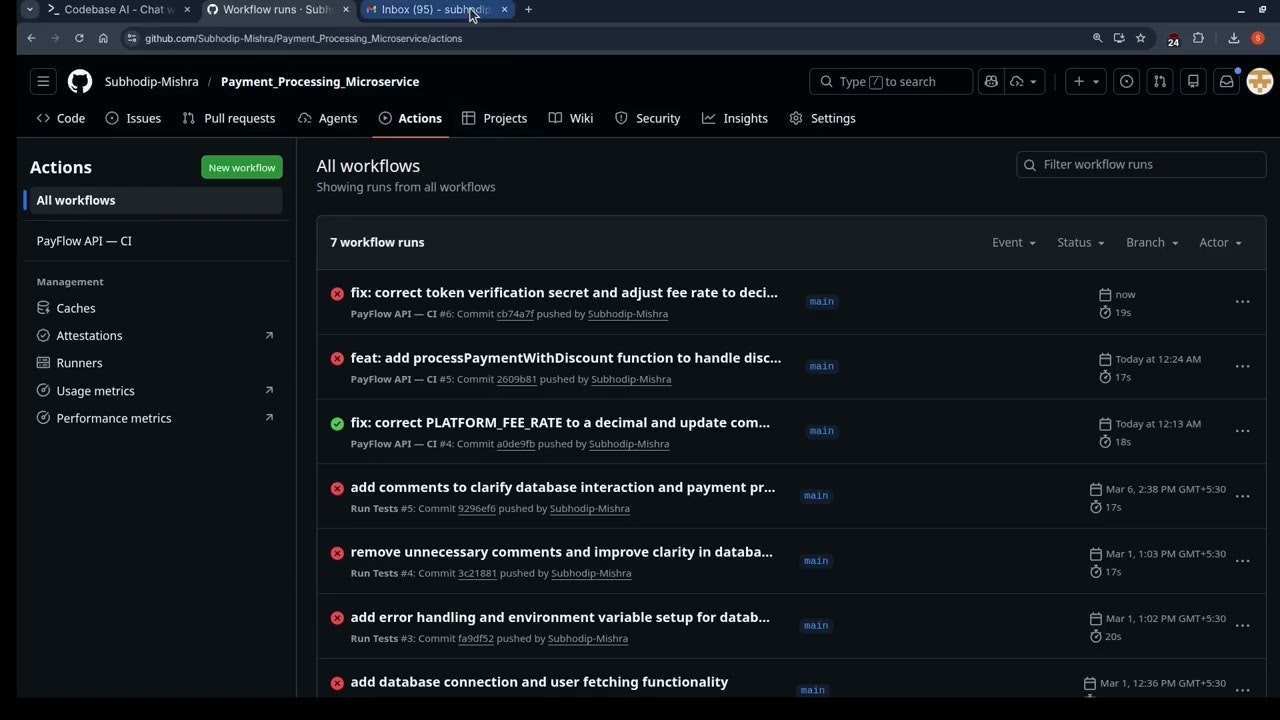Screen dimensions: 1280x720
Task: Open commit cb74a7f link
Action: [x=515, y=314]
